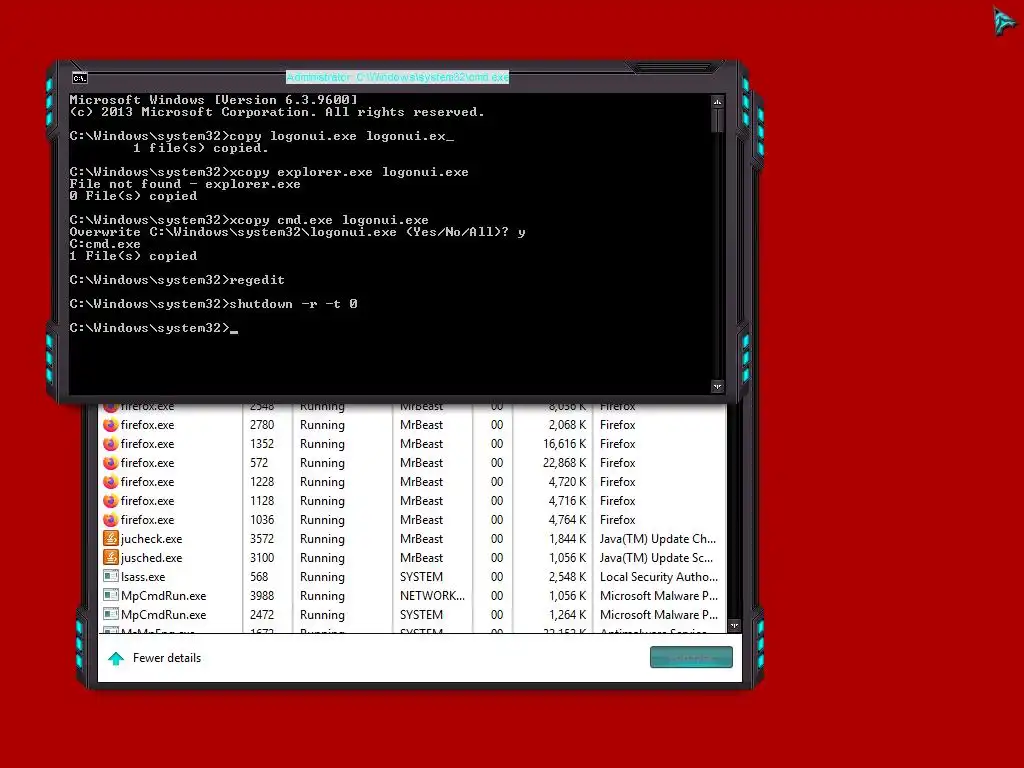
Task: Click PID value 3100
Action: (262, 558)
